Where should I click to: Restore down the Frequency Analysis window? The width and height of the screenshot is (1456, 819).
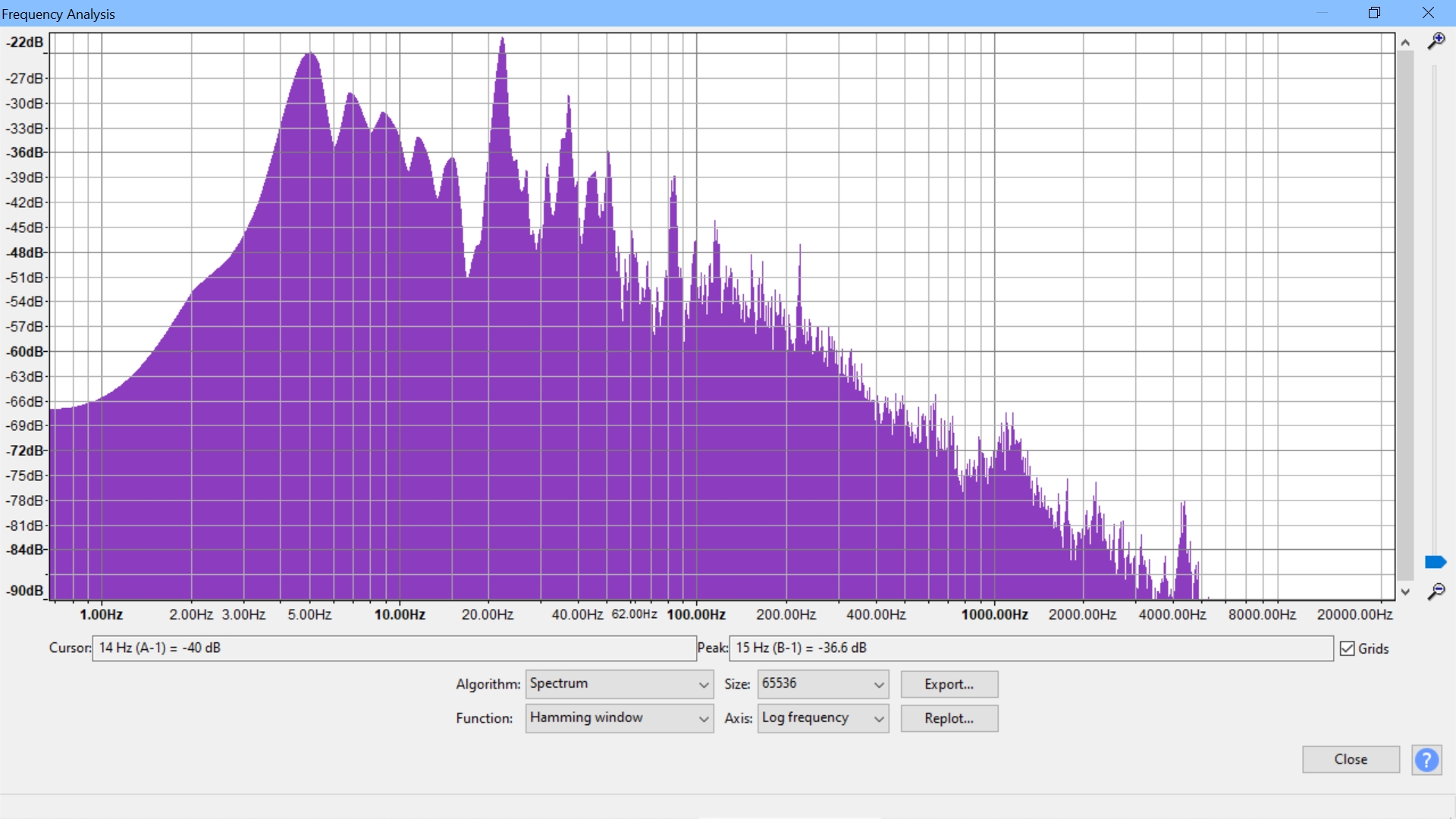coord(1374,13)
